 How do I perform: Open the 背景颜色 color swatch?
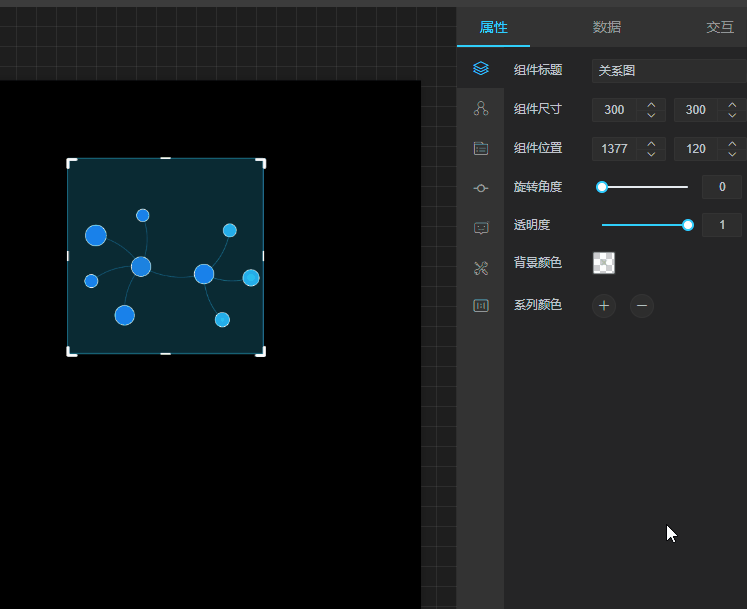click(604, 263)
